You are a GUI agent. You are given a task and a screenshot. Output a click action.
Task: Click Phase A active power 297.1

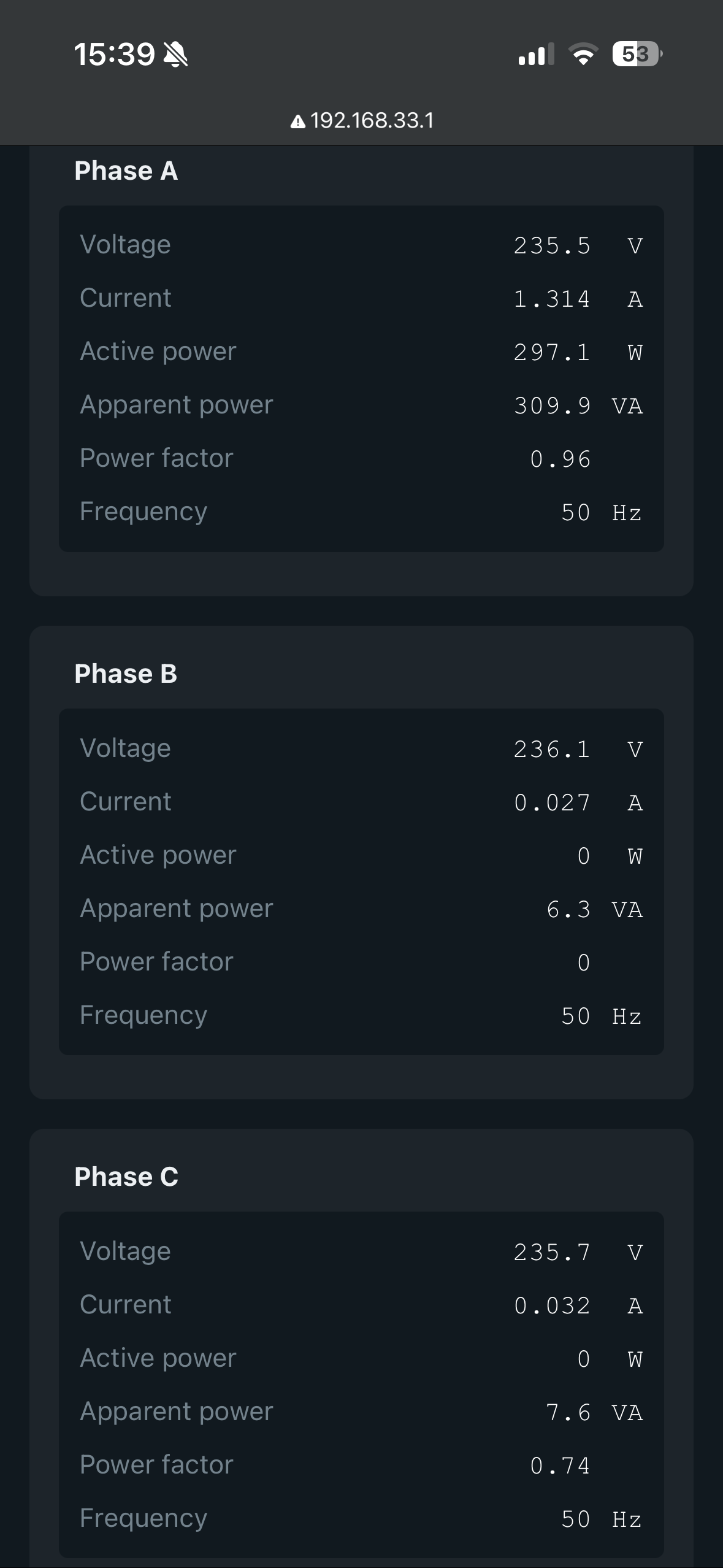pyautogui.click(x=552, y=353)
